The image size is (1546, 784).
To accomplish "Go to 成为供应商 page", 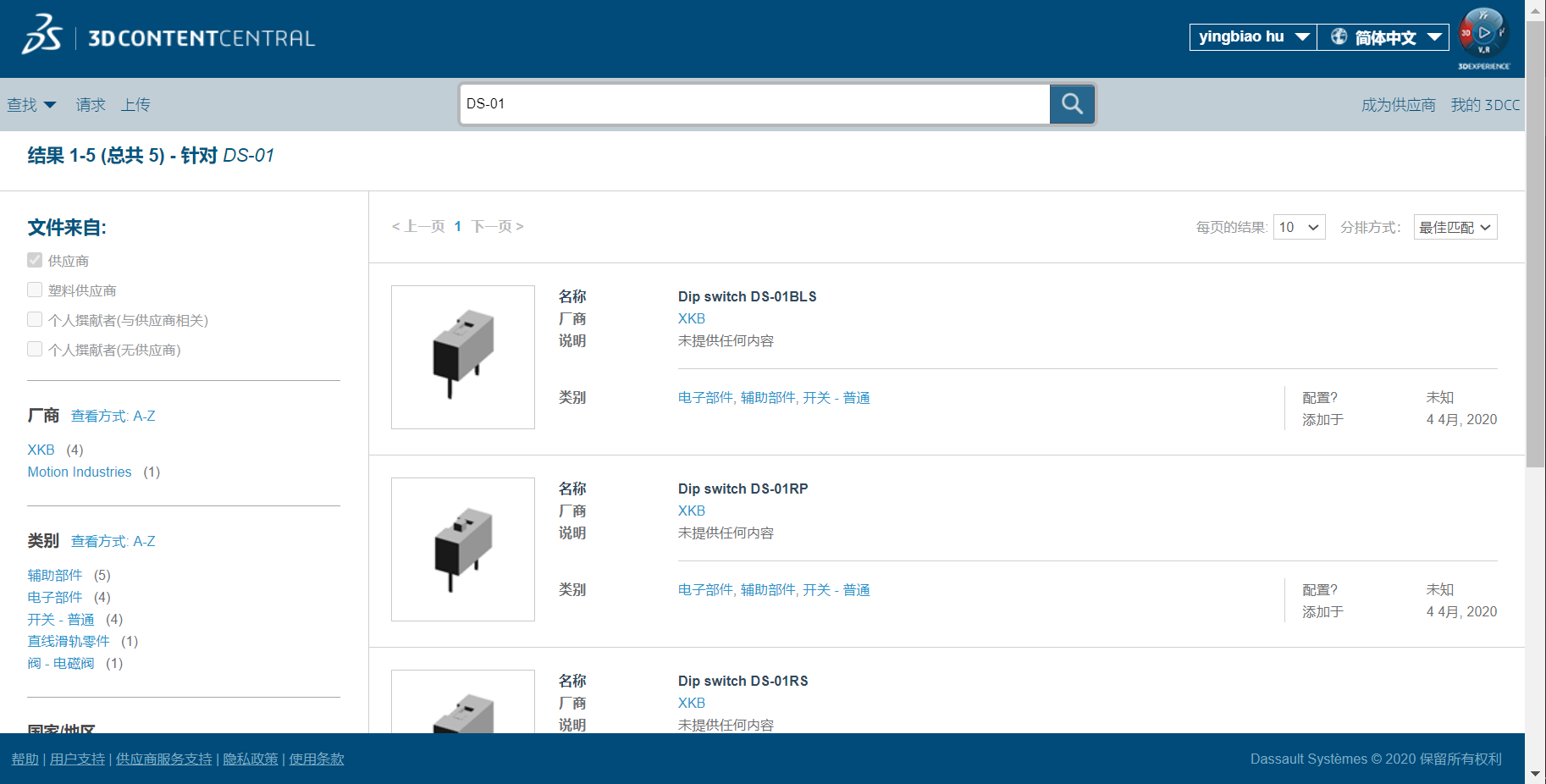I will point(1399,105).
